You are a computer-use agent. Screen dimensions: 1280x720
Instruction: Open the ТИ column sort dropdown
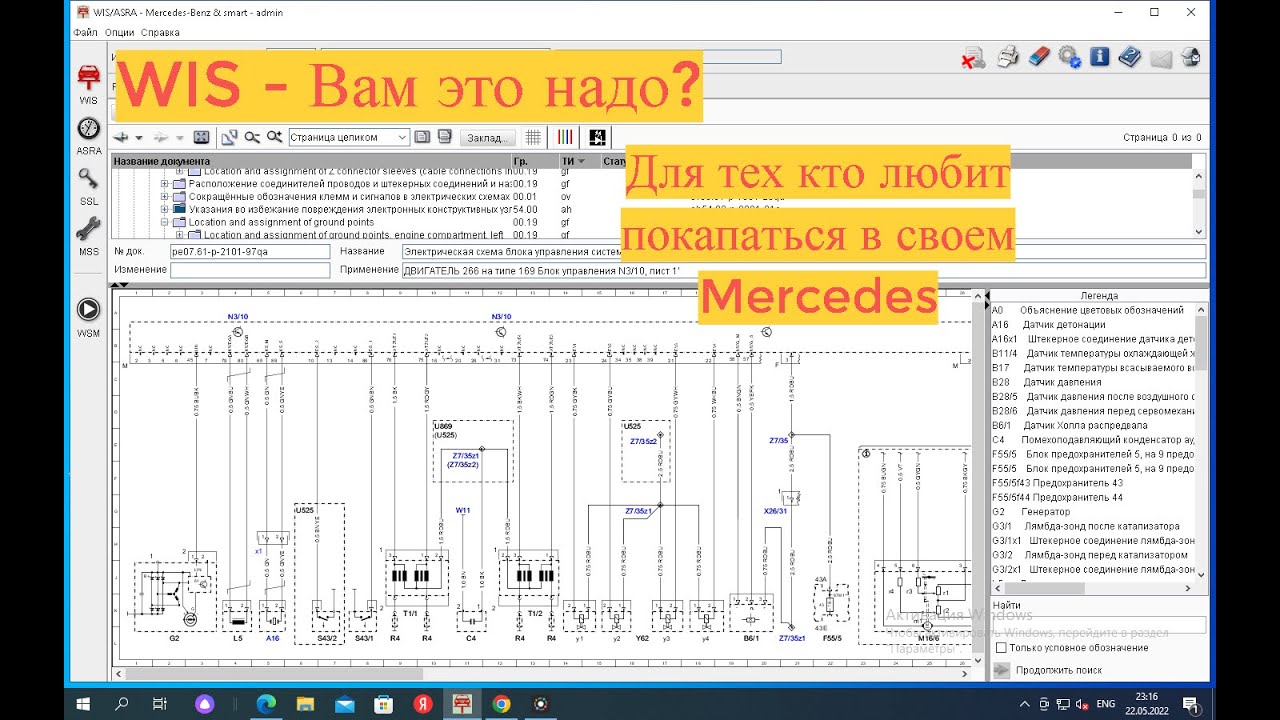pos(581,161)
